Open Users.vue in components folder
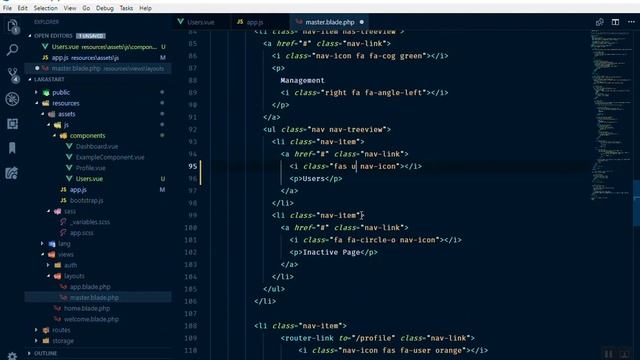 pyautogui.click(x=89, y=179)
